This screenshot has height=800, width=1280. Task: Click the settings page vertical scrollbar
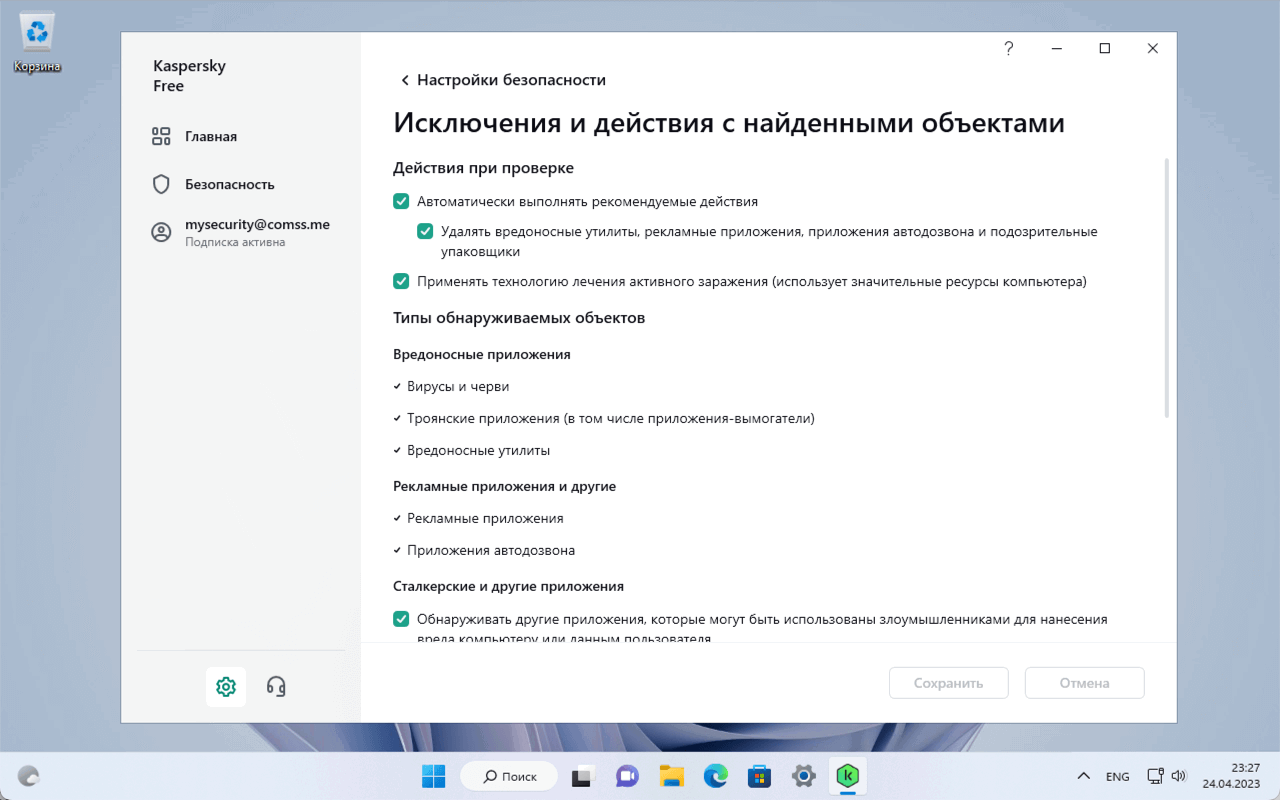coord(1166,287)
